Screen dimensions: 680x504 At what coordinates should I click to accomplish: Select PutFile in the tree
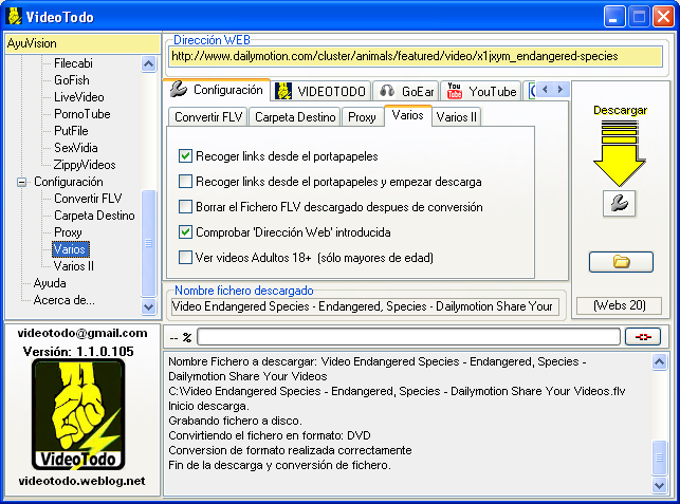(71, 131)
